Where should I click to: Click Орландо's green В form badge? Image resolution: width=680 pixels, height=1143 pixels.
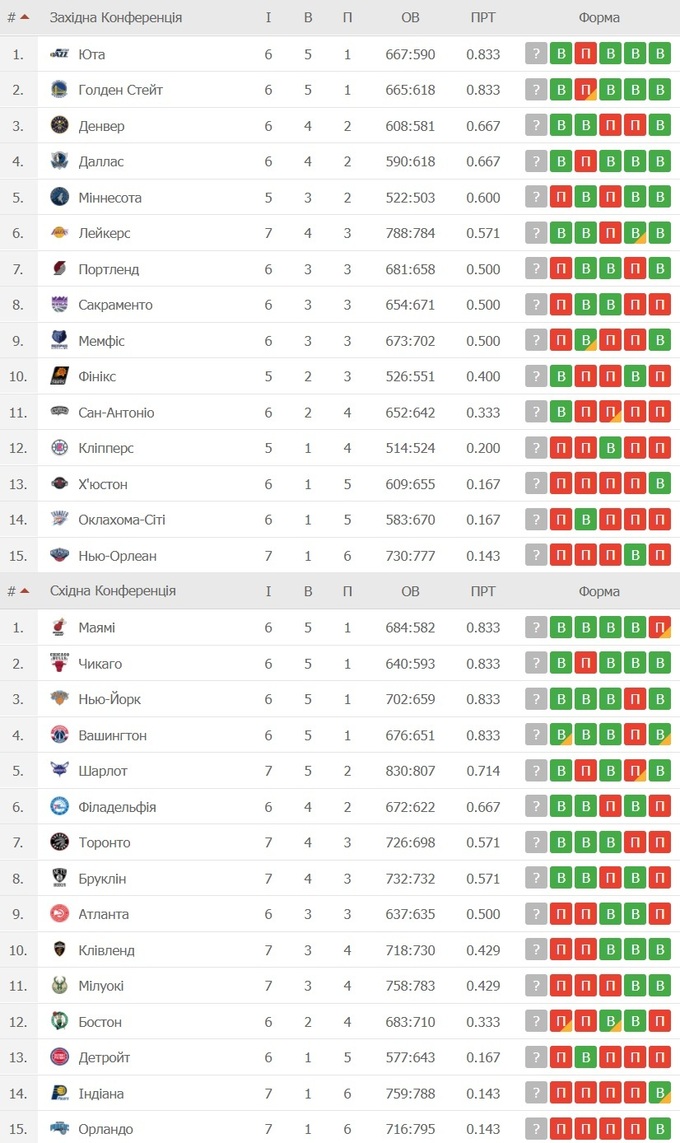click(659, 1129)
